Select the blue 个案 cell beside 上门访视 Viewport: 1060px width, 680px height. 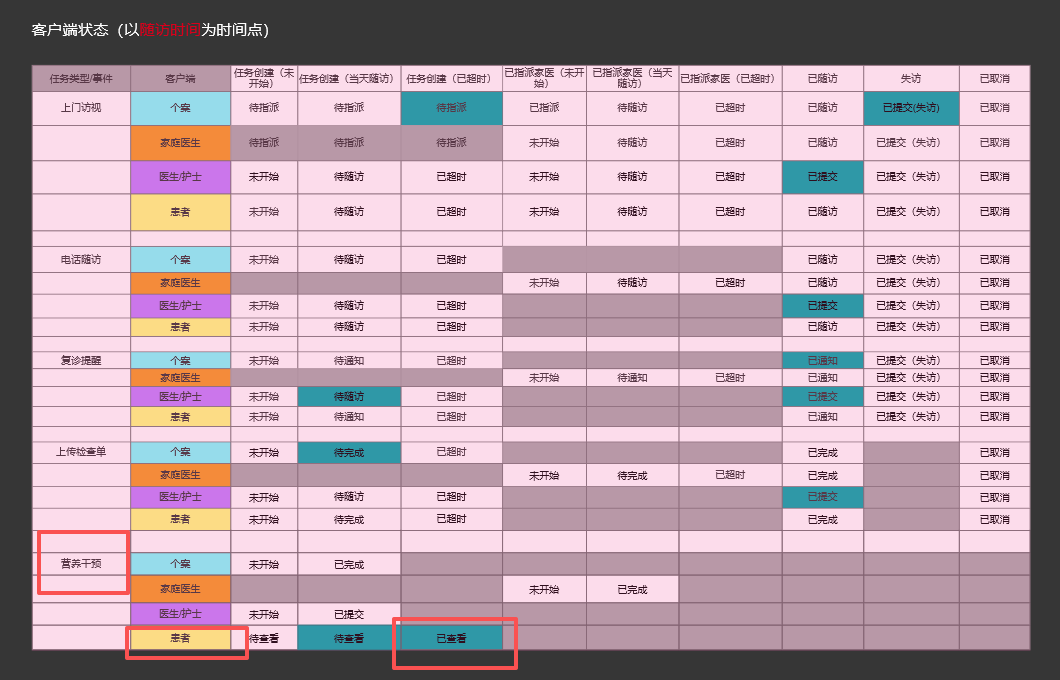coord(180,108)
